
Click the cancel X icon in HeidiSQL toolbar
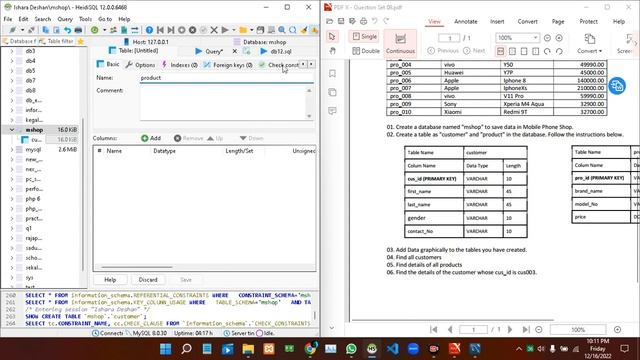(214, 30)
